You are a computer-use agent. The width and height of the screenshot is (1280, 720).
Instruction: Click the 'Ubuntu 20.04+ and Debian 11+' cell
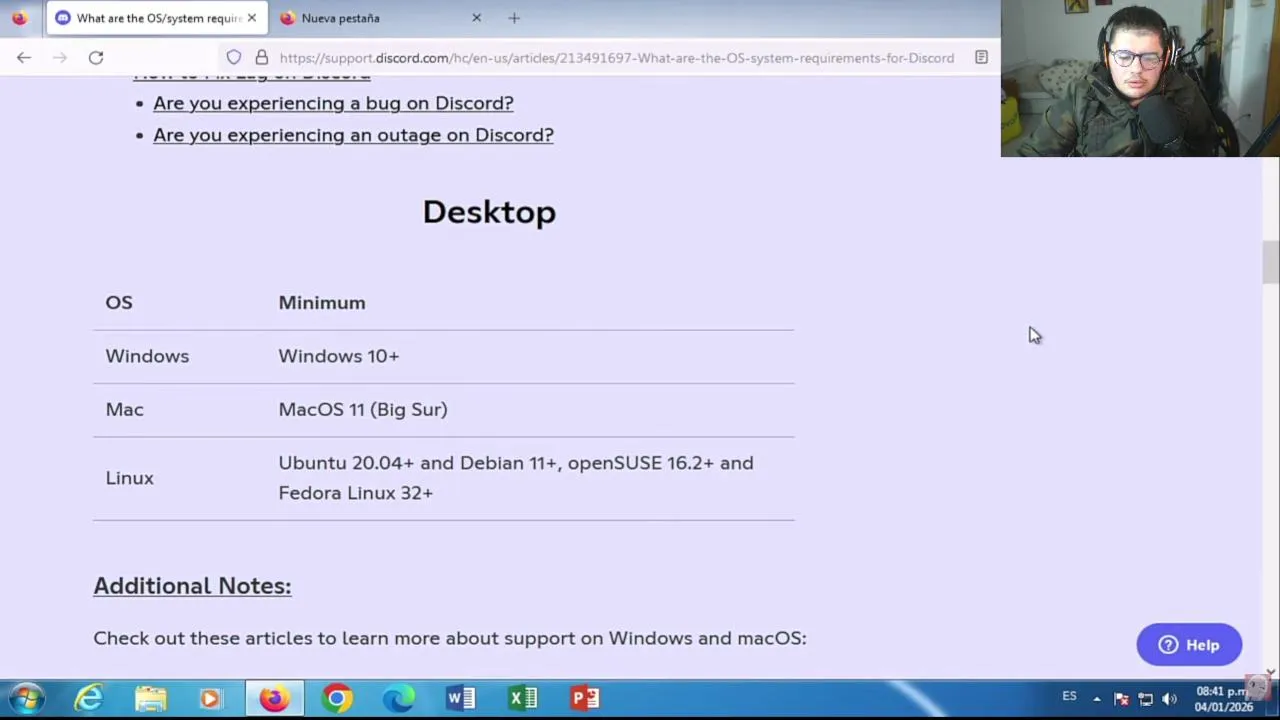[x=516, y=478]
